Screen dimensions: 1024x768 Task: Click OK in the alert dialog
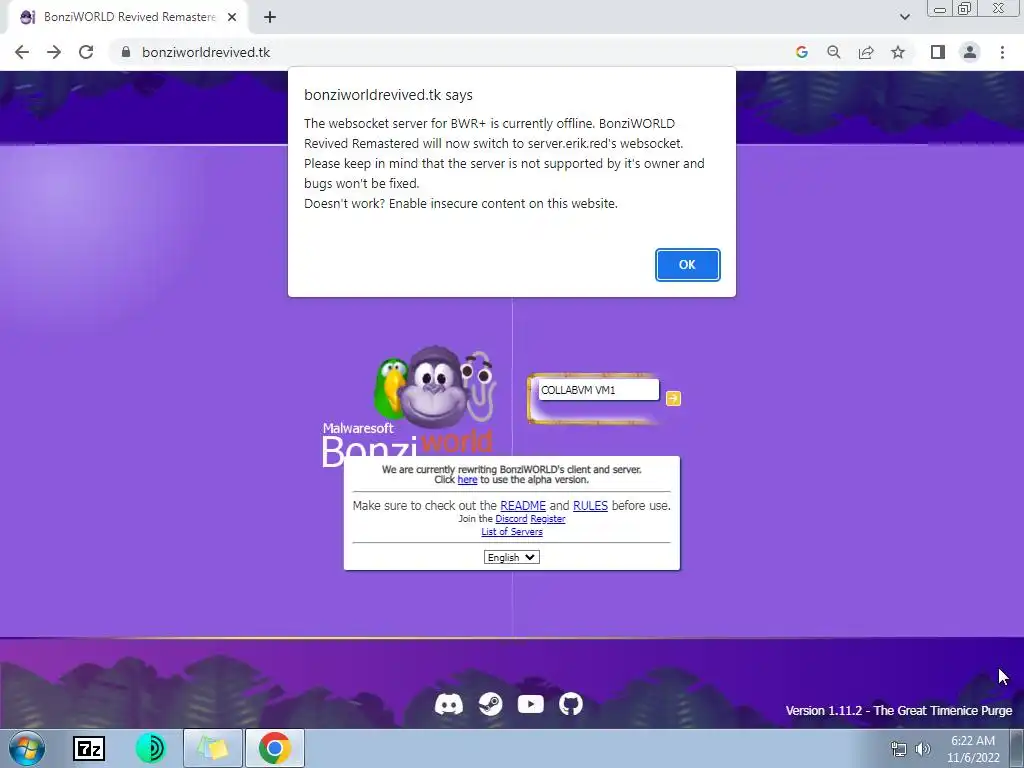pos(687,264)
